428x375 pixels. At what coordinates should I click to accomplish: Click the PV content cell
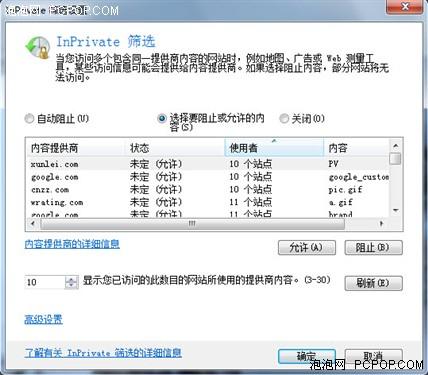click(x=333, y=164)
